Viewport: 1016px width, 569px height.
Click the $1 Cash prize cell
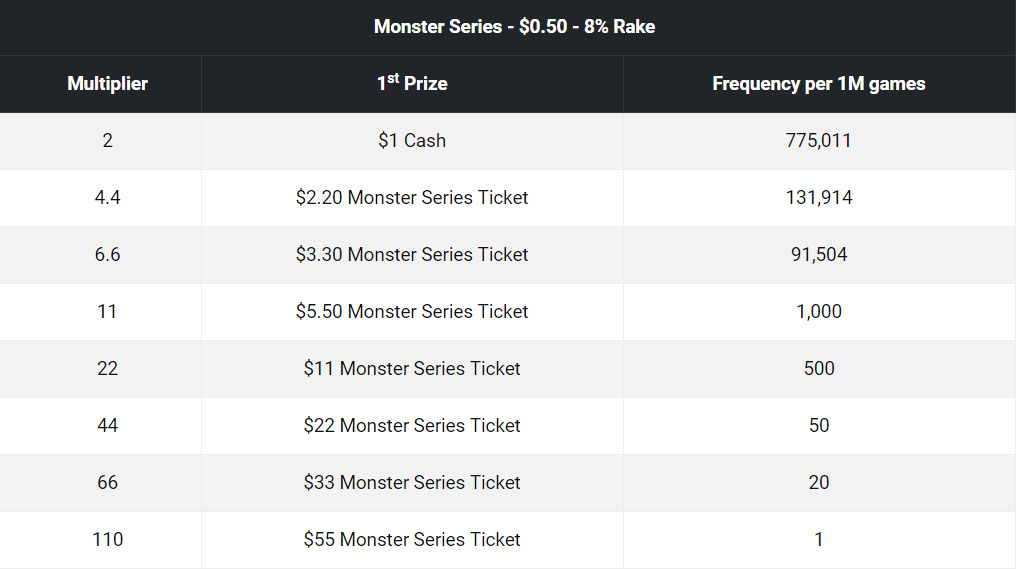coord(412,141)
